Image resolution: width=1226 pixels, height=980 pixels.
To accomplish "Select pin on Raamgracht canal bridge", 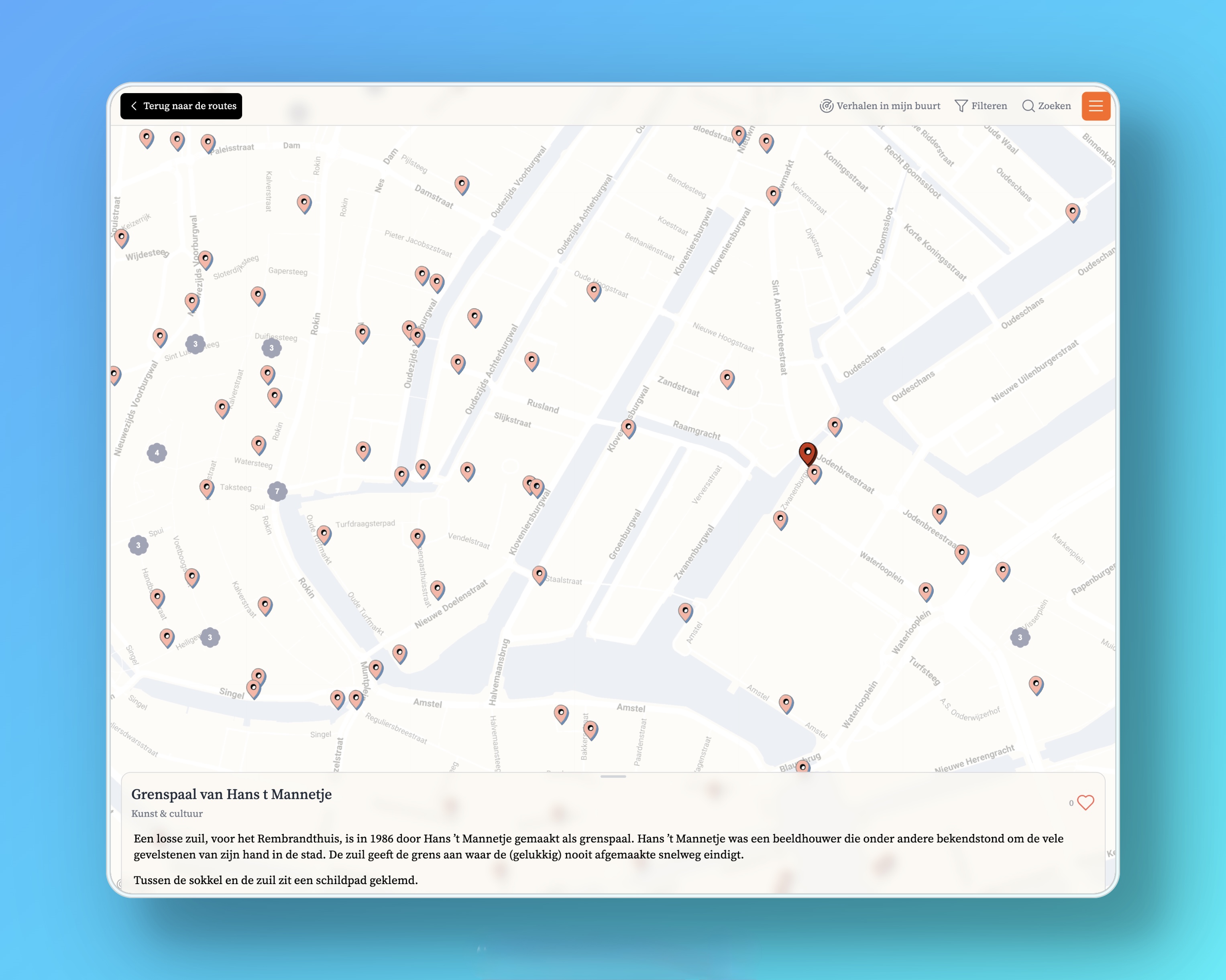I will point(628,427).
